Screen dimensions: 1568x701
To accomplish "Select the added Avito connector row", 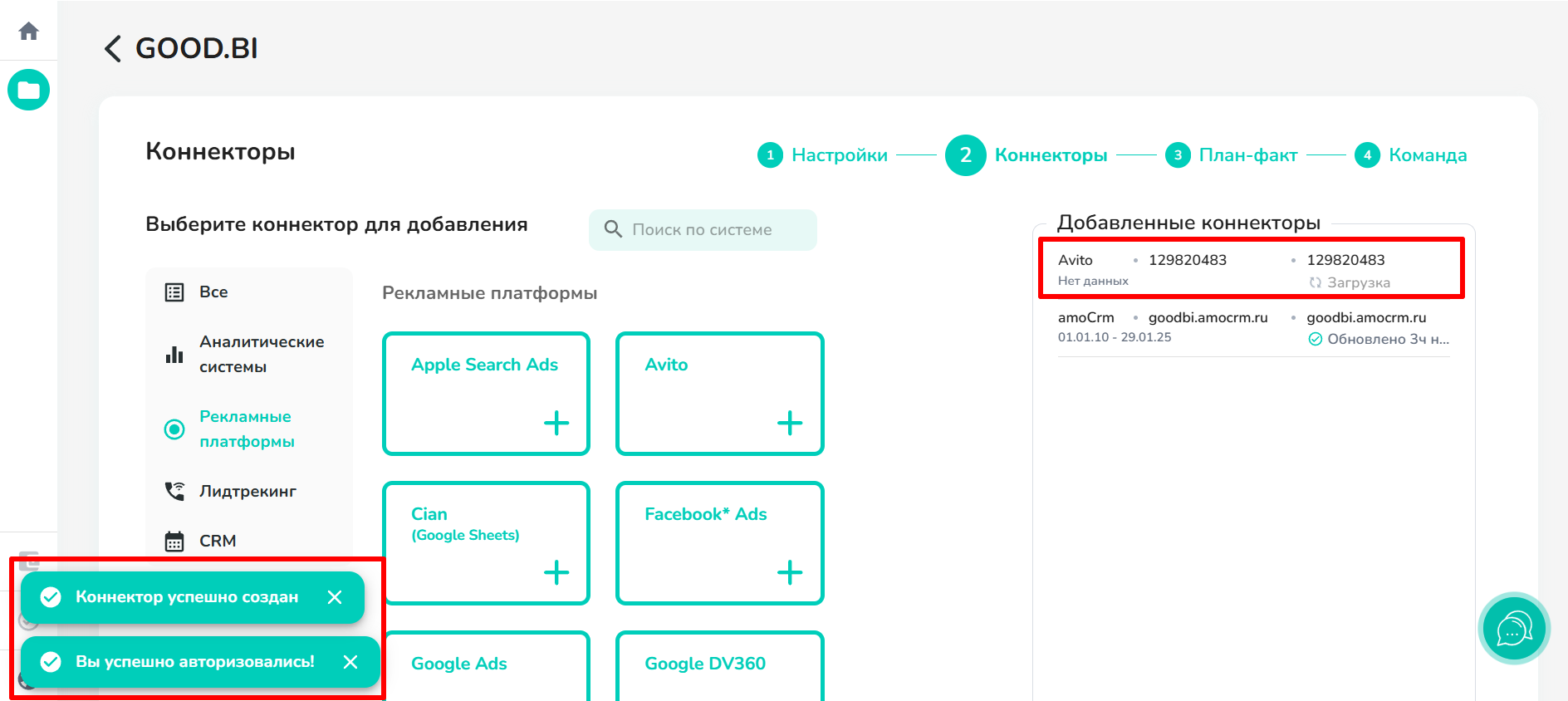I will point(1252,269).
